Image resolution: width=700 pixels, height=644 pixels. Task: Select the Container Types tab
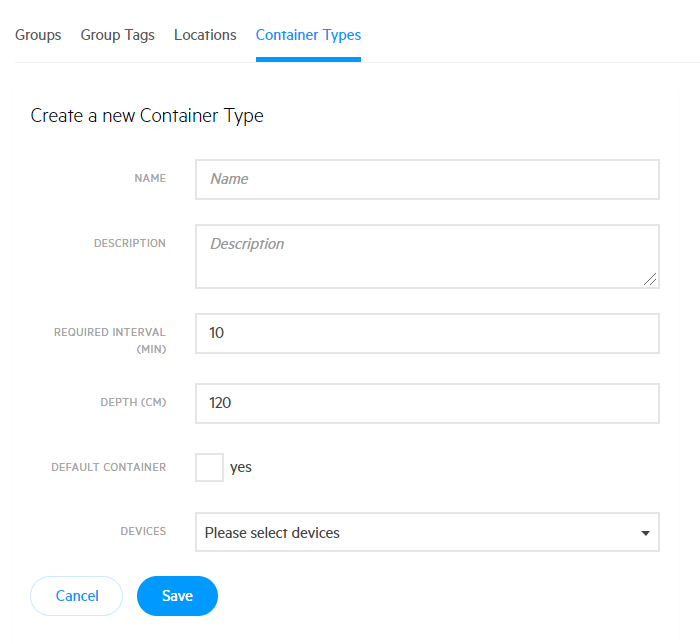pos(308,35)
